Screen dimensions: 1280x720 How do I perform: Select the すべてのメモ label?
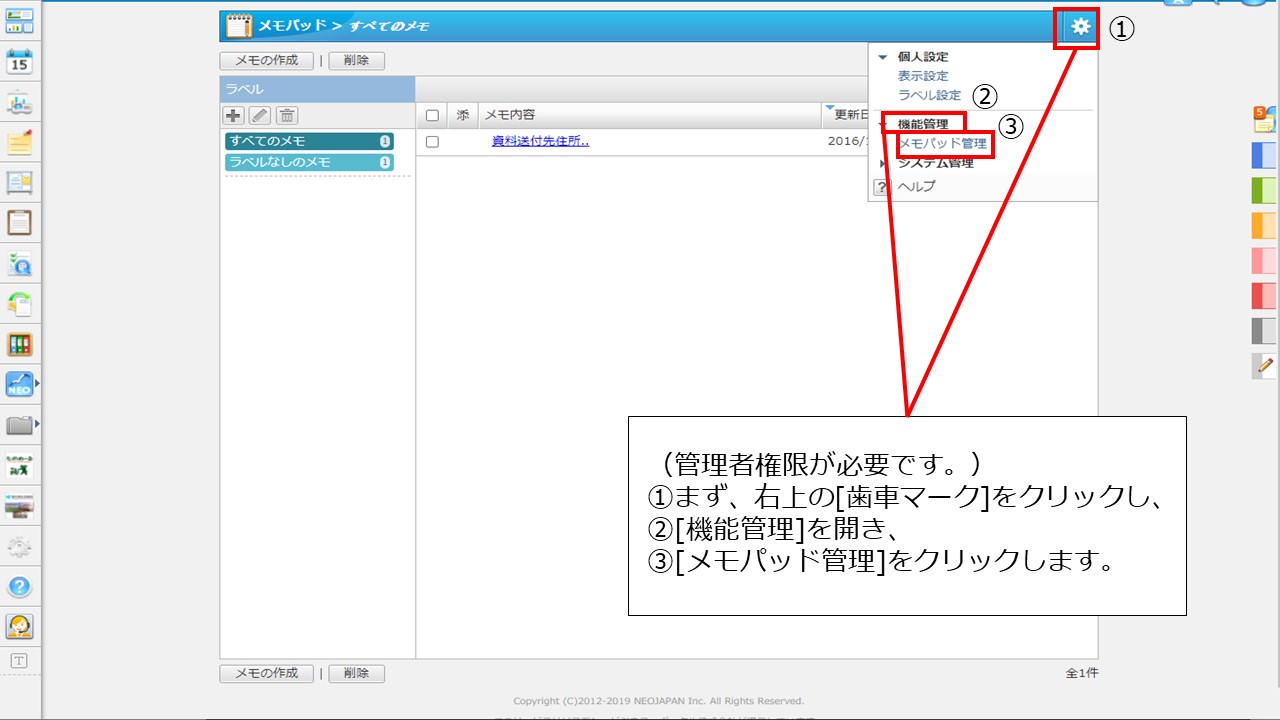pyautogui.click(x=309, y=141)
